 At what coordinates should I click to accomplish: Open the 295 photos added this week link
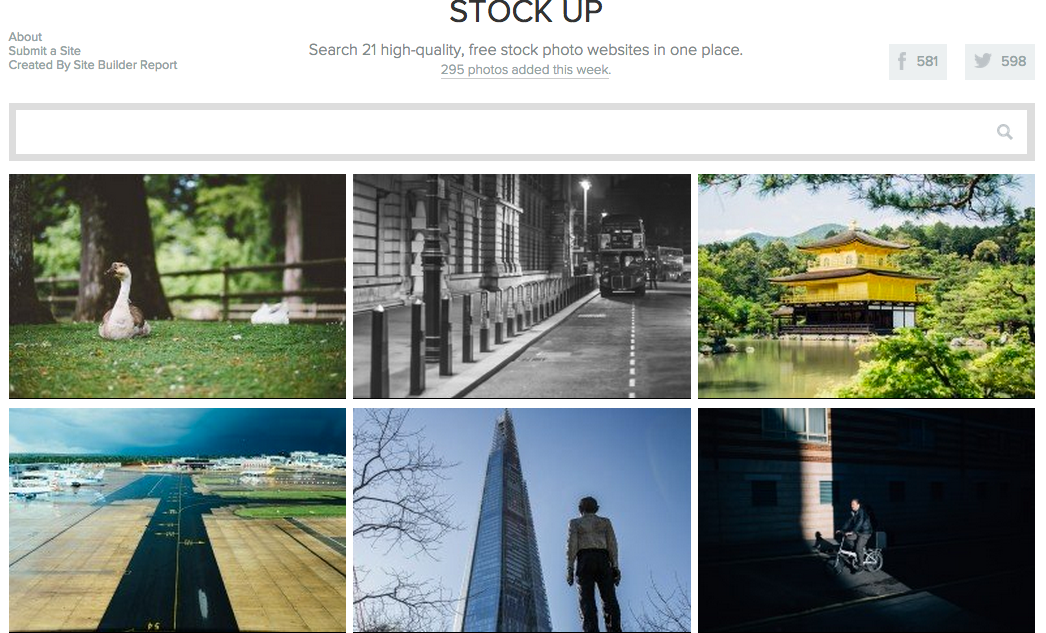click(525, 69)
